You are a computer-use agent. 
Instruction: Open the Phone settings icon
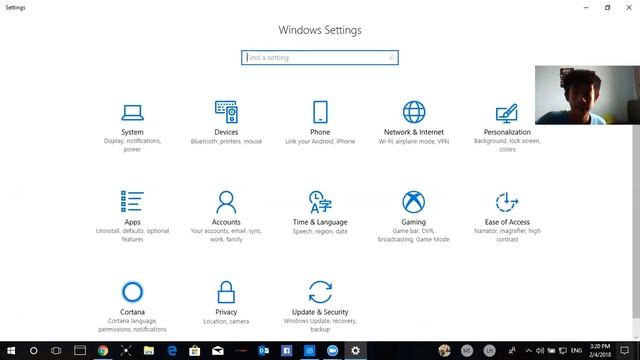320,112
